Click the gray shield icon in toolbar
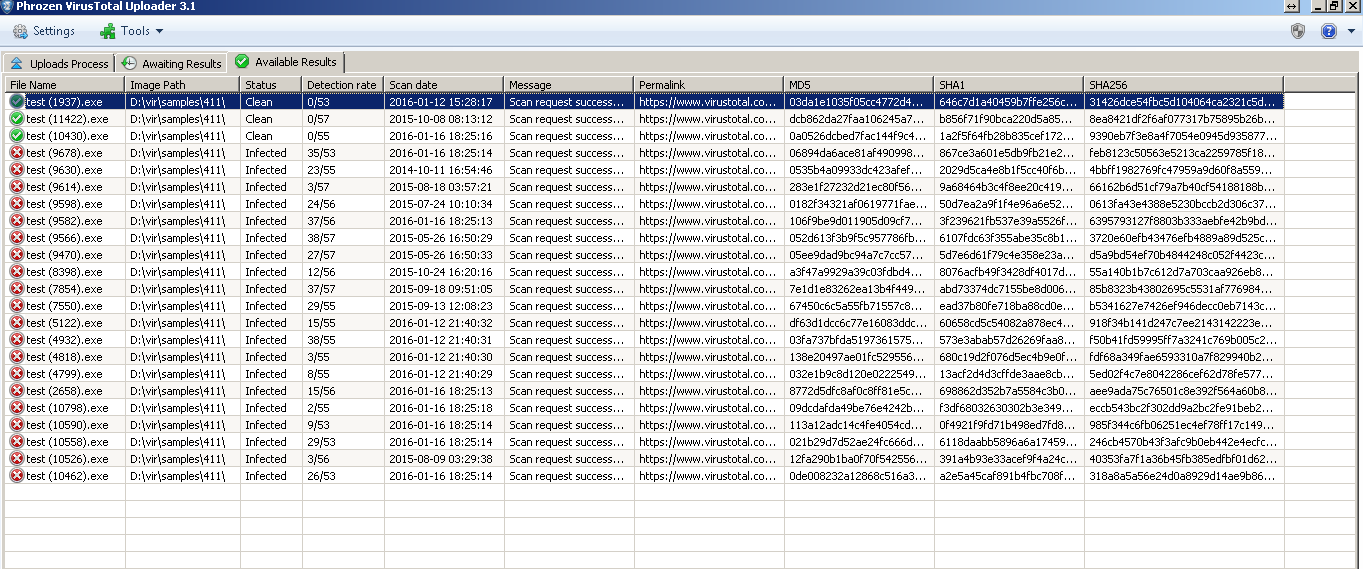The width and height of the screenshot is (1363, 569). [1298, 31]
